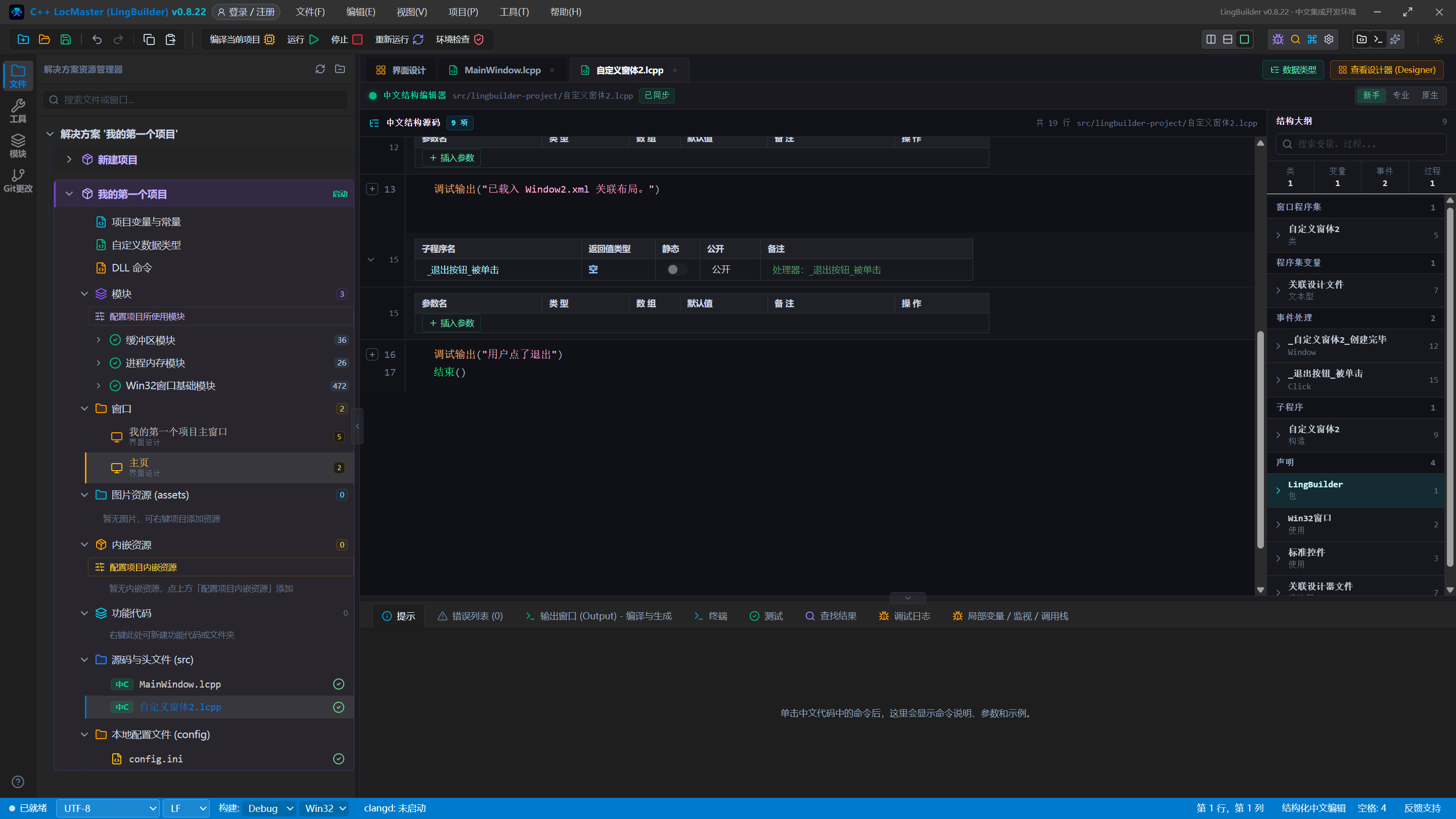Image resolution: width=1456 pixels, height=819 pixels.
Task: Toggle the terminal panel icon in toolbar
Action: 1378,39
